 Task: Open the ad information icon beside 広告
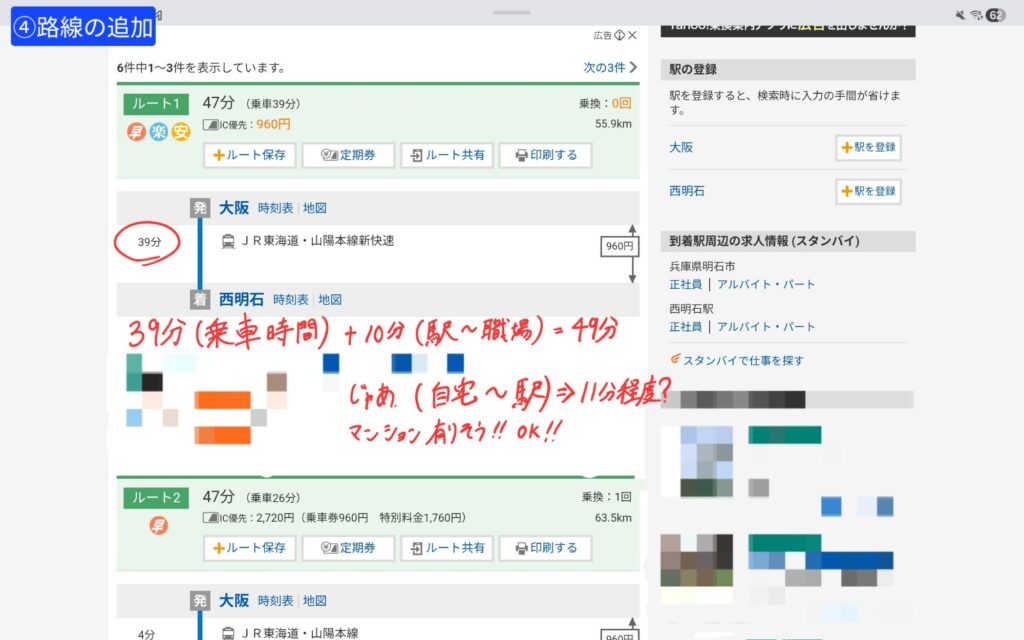pos(619,35)
